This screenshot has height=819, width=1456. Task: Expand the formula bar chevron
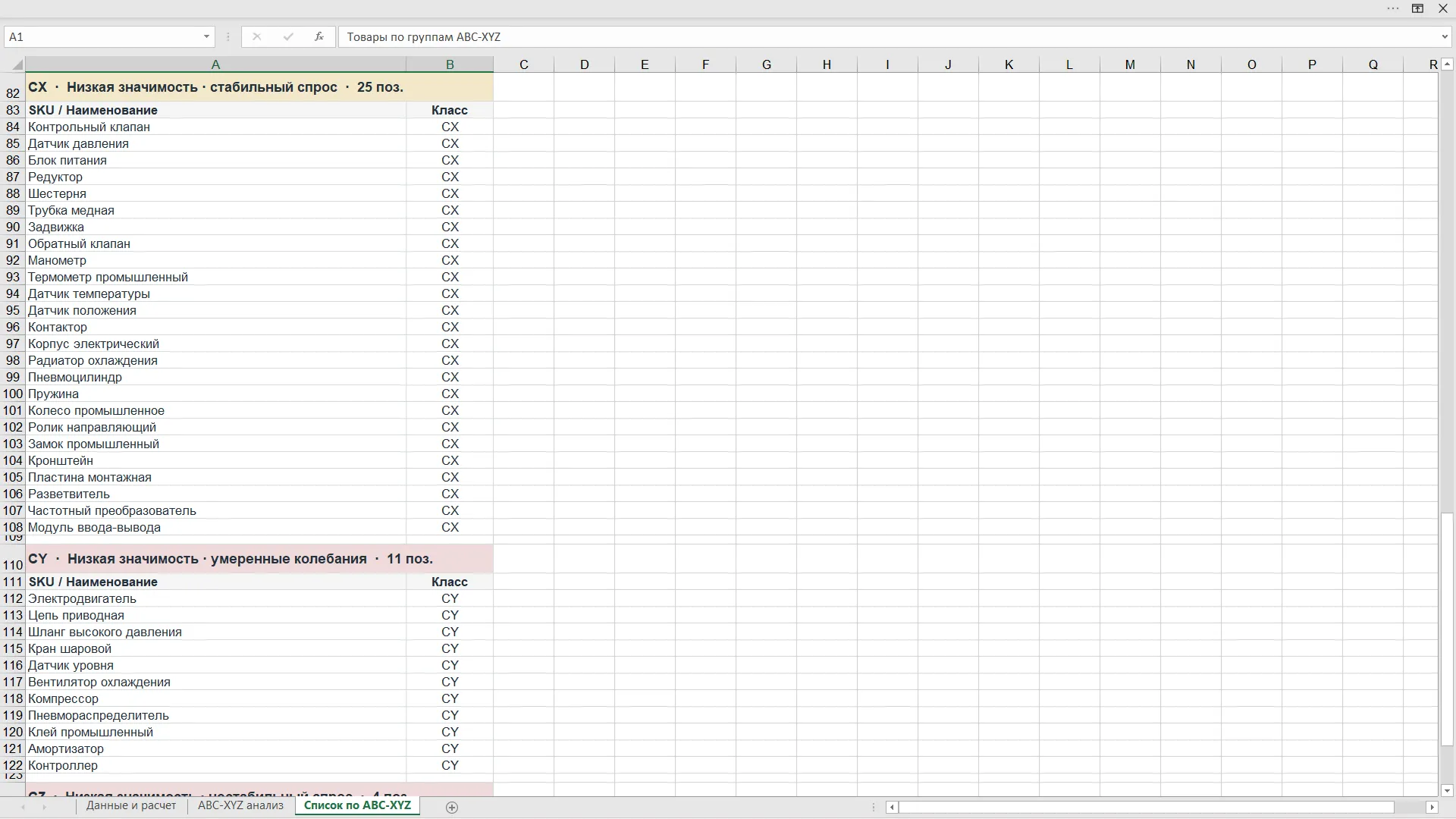pos(1444,36)
